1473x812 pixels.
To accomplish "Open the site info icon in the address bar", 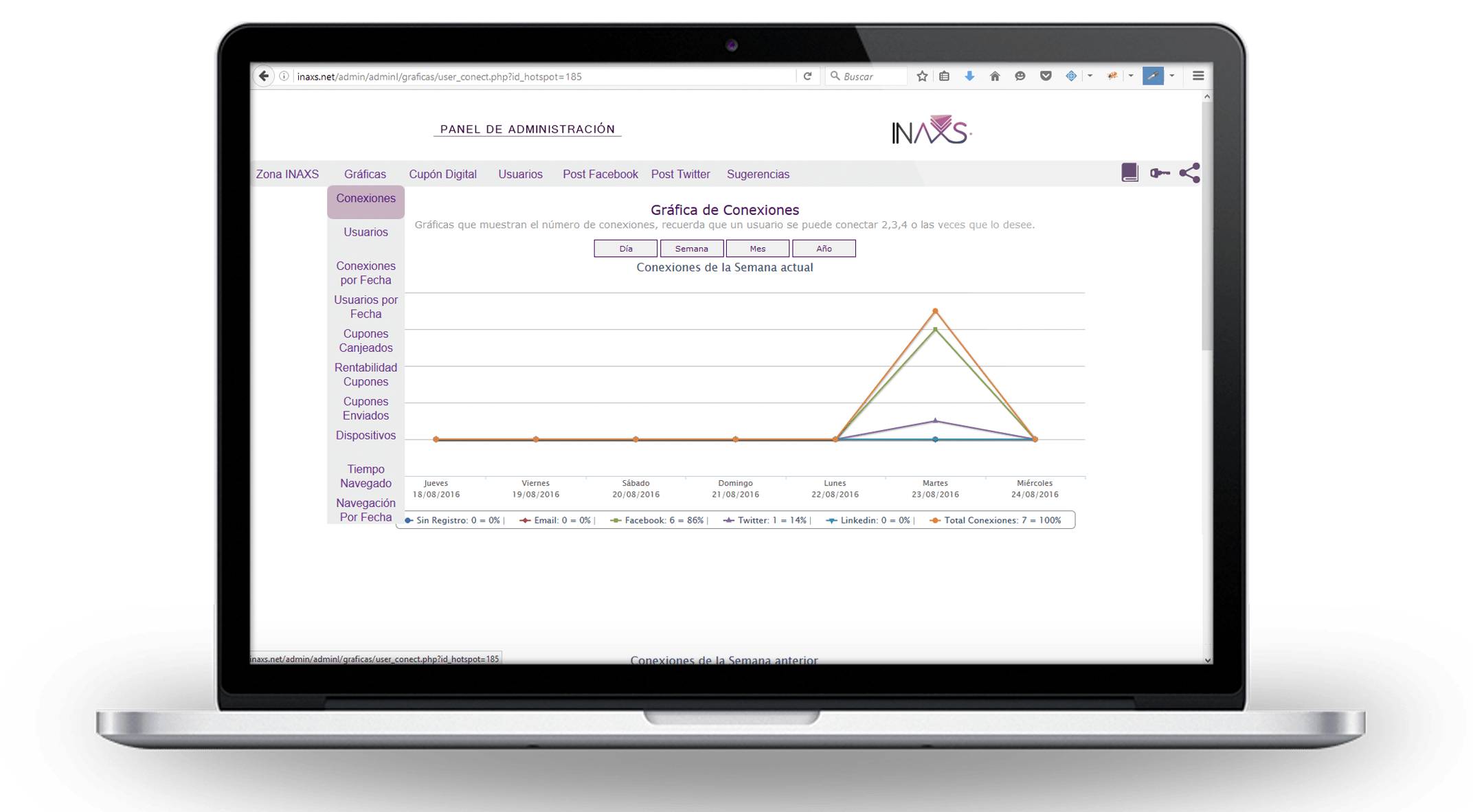I will click(x=284, y=76).
